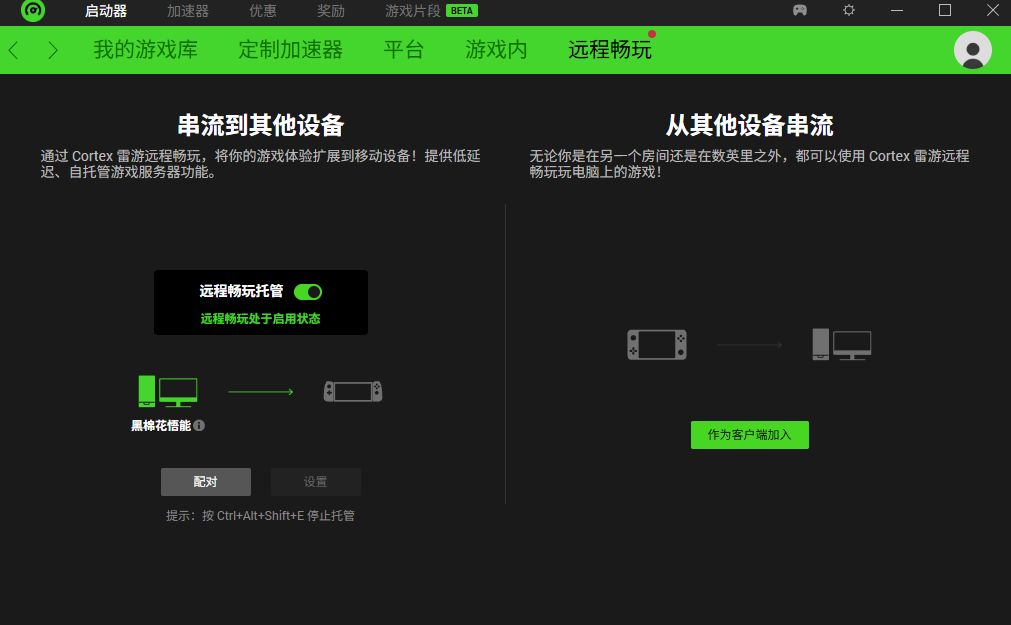Close the Cortex window

tap(993, 10)
